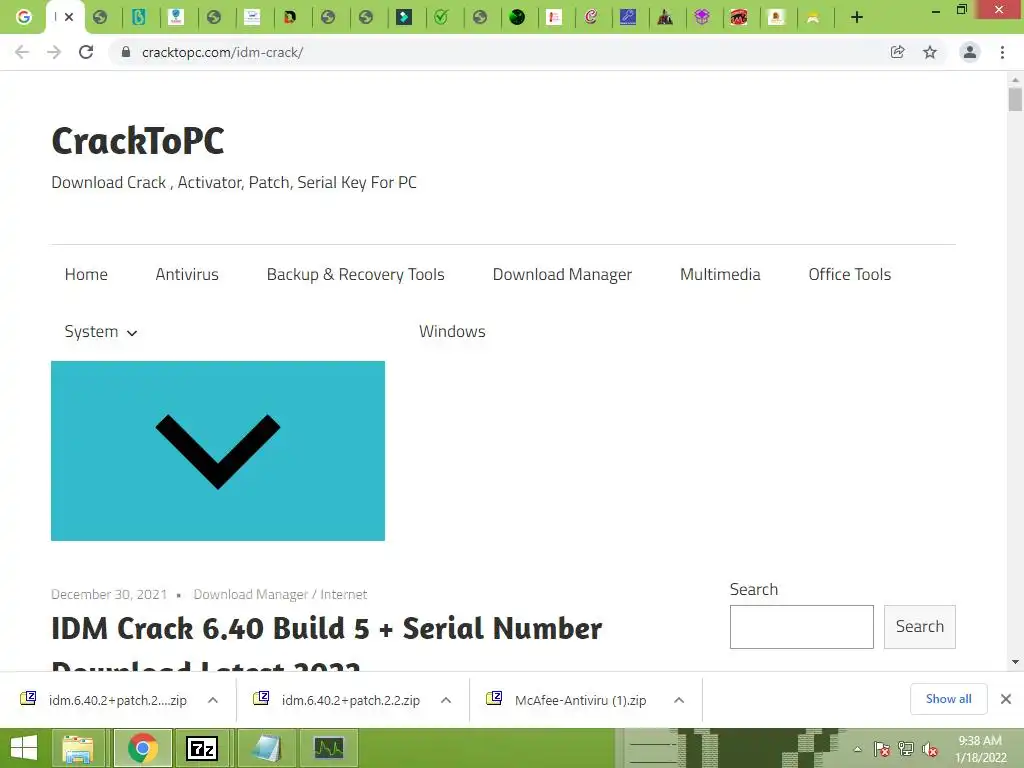
Task: Click the scrollbar up arrow
Action: 1015,80
